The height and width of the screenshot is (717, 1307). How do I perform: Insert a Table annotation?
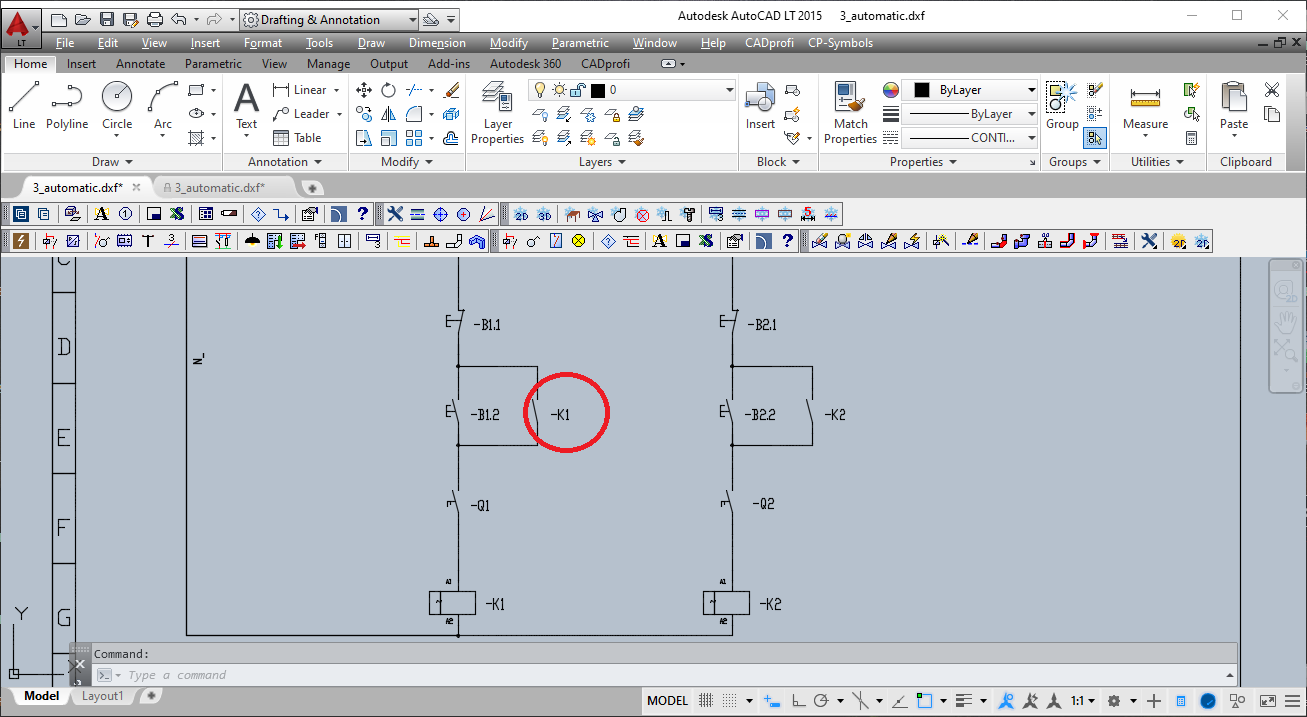pos(297,138)
